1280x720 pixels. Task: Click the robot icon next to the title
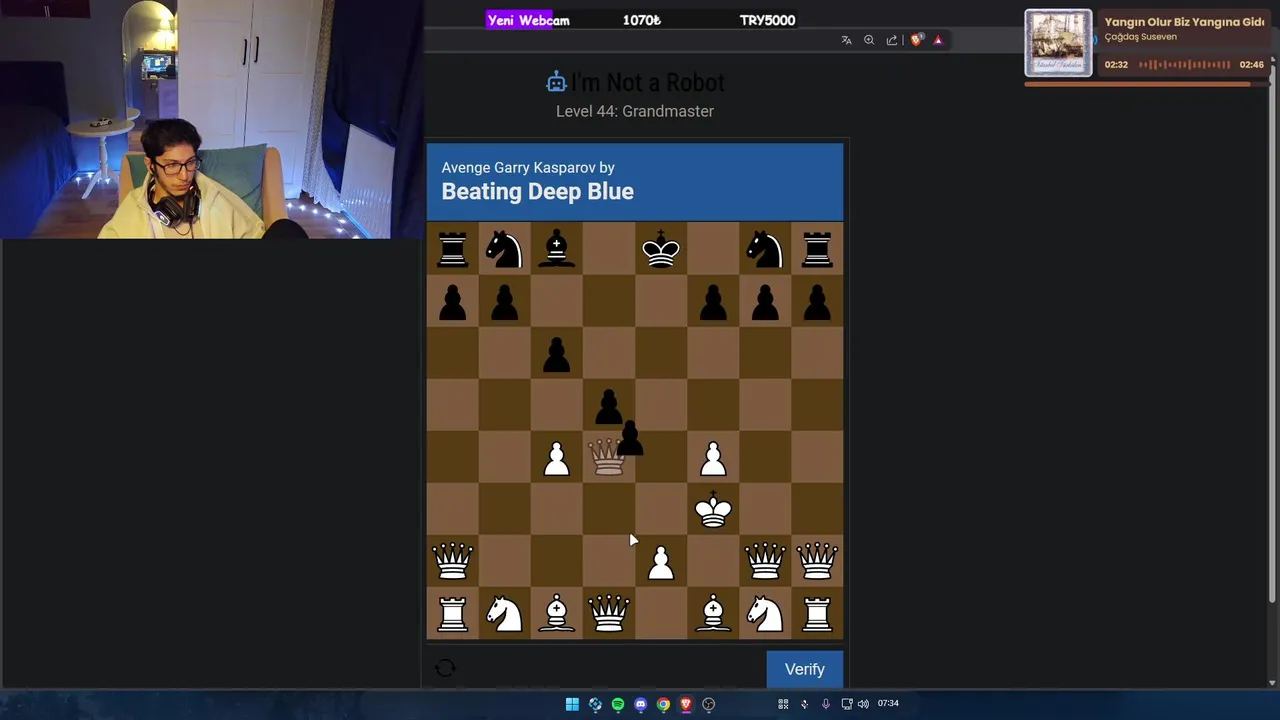557,82
